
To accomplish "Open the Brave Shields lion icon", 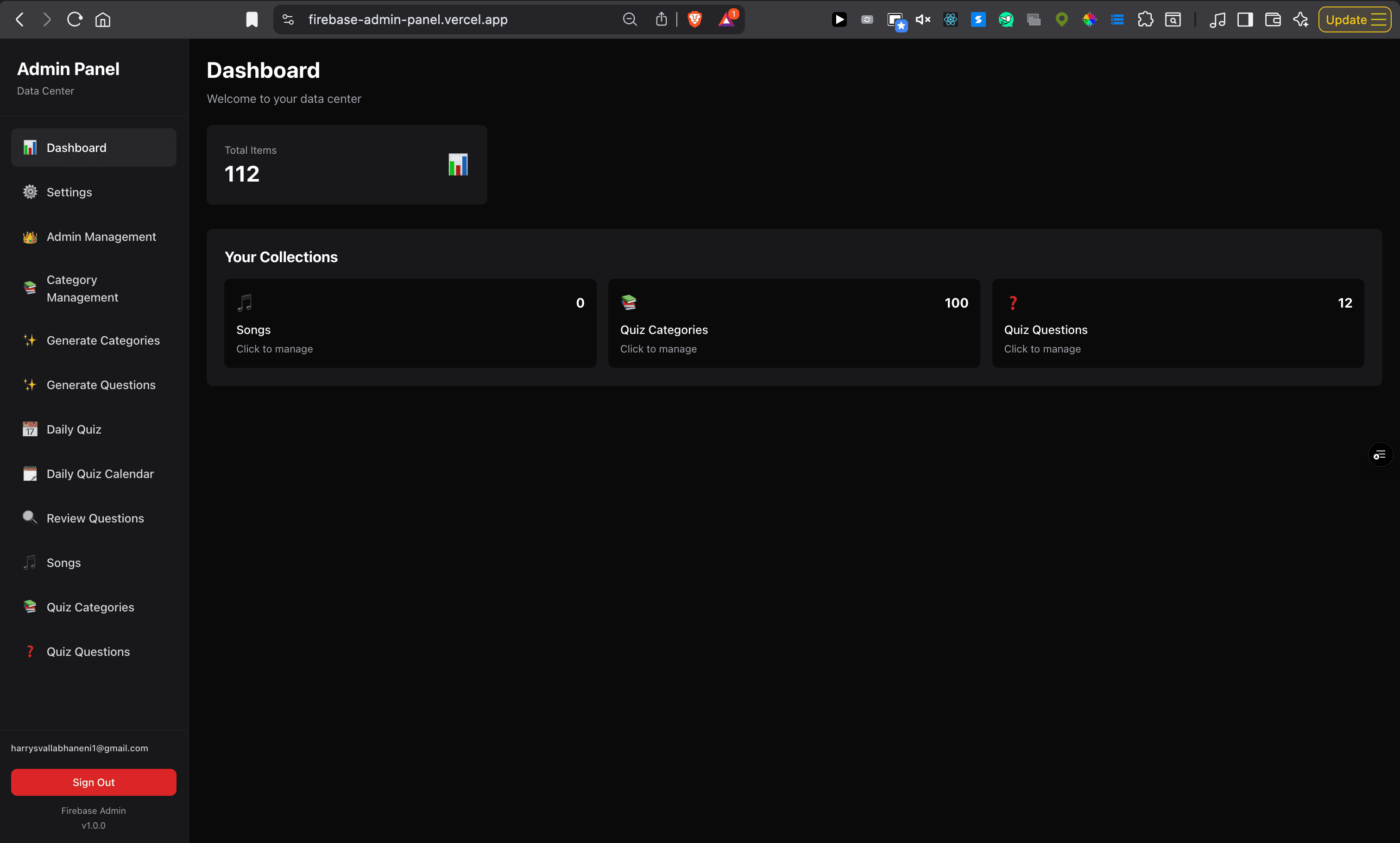I will (694, 19).
